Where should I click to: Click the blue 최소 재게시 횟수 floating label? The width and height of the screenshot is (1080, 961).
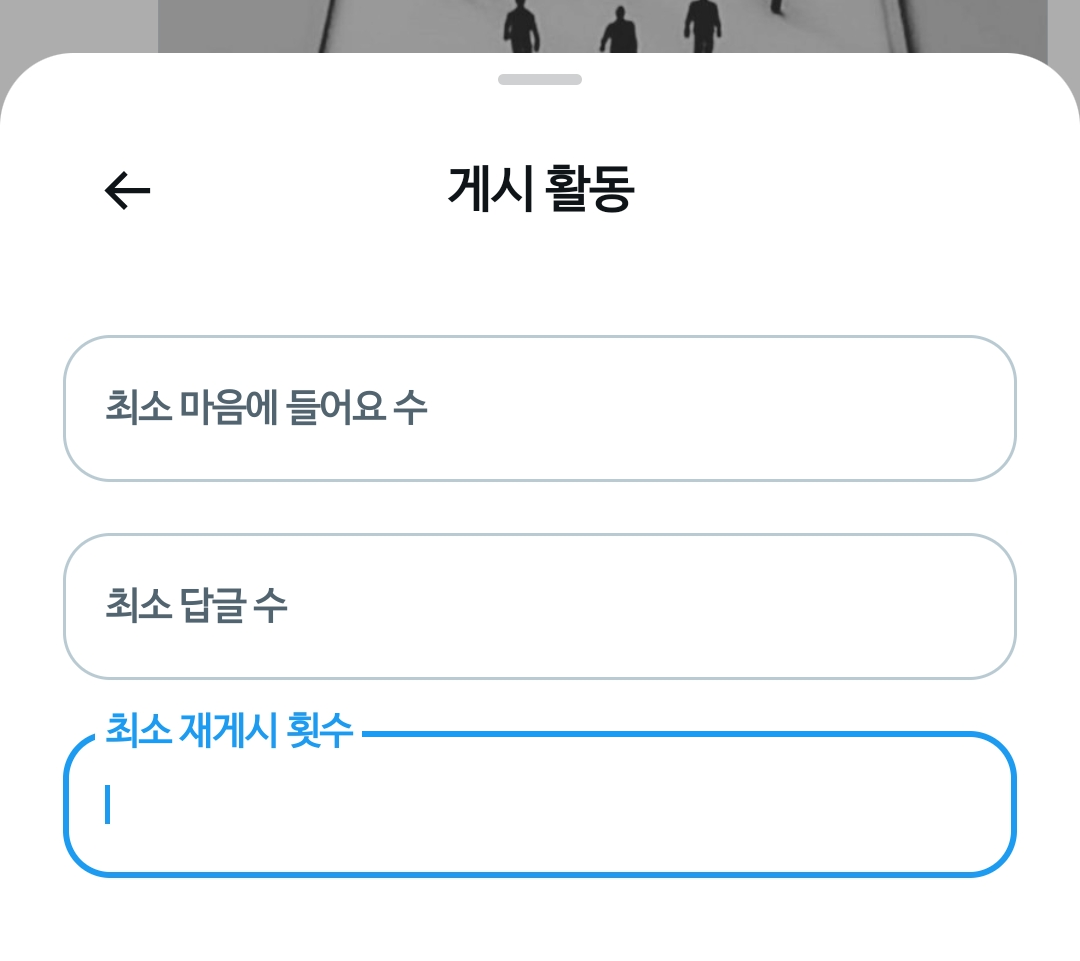click(229, 730)
